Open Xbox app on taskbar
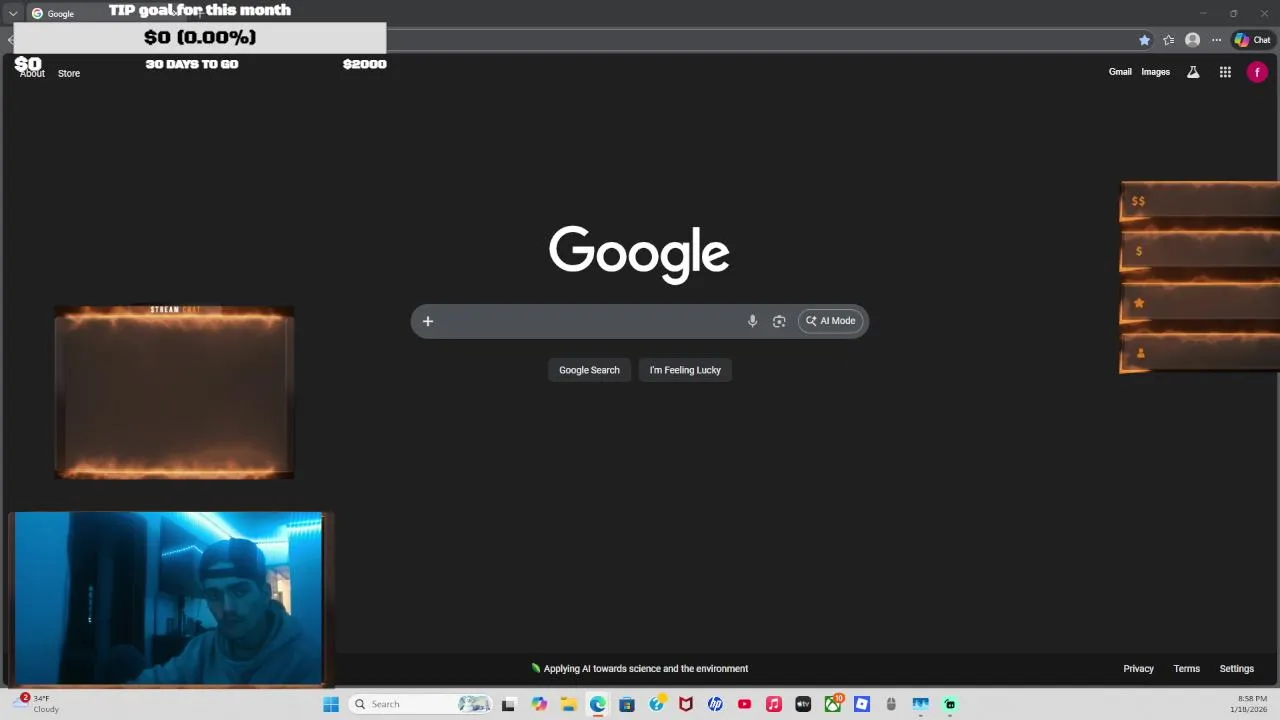Viewport: 1280px width, 720px height. pos(833,704)
